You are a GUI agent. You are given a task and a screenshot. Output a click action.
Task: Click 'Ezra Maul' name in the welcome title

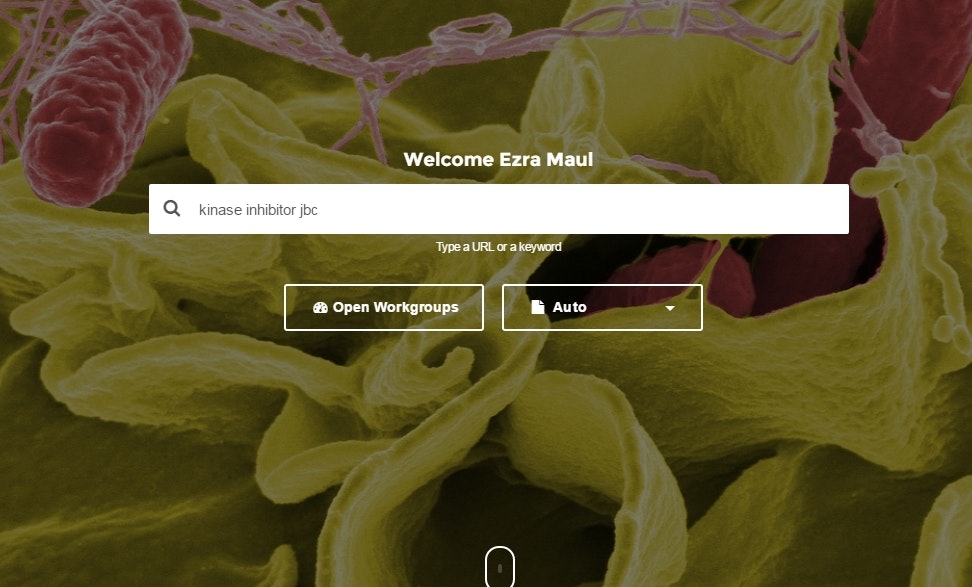point(546,159)
